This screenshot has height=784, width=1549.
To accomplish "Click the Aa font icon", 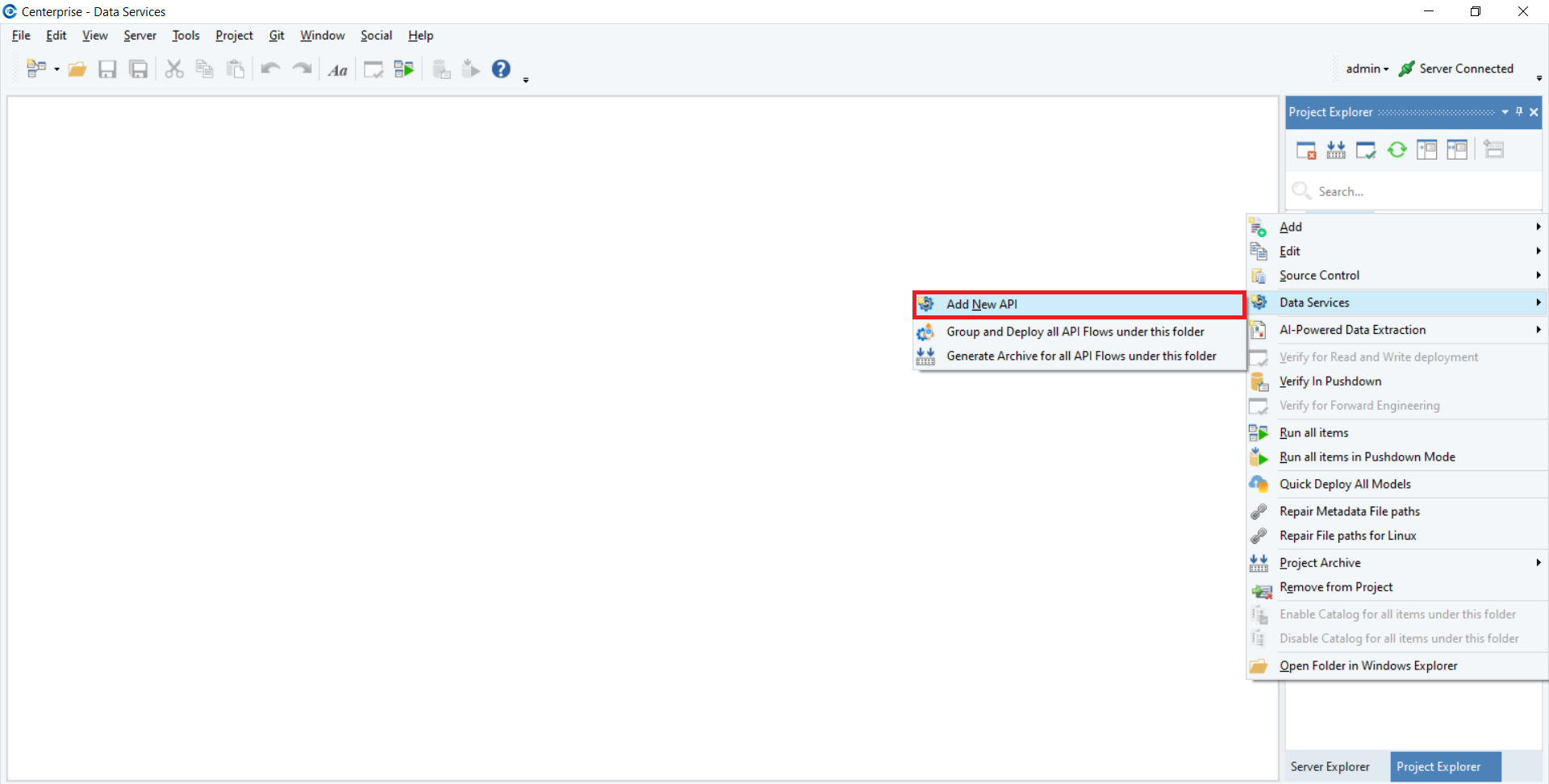I will (x=338, y=70).
